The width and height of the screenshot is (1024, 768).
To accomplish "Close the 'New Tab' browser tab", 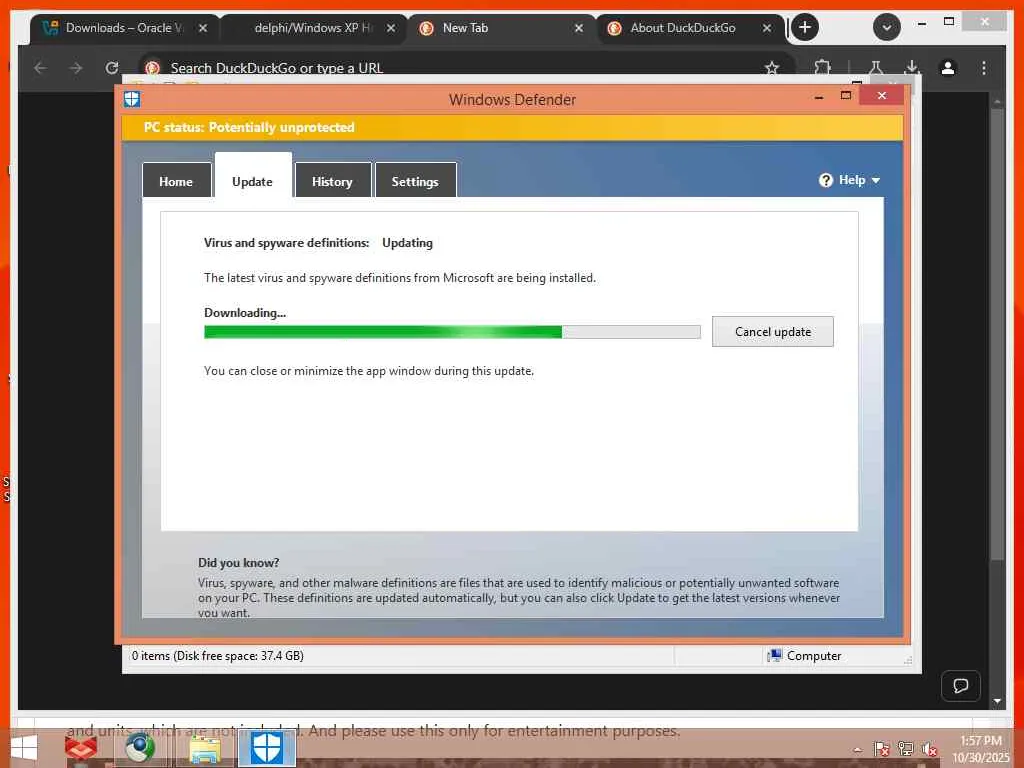I will click(x=579, y=28).
